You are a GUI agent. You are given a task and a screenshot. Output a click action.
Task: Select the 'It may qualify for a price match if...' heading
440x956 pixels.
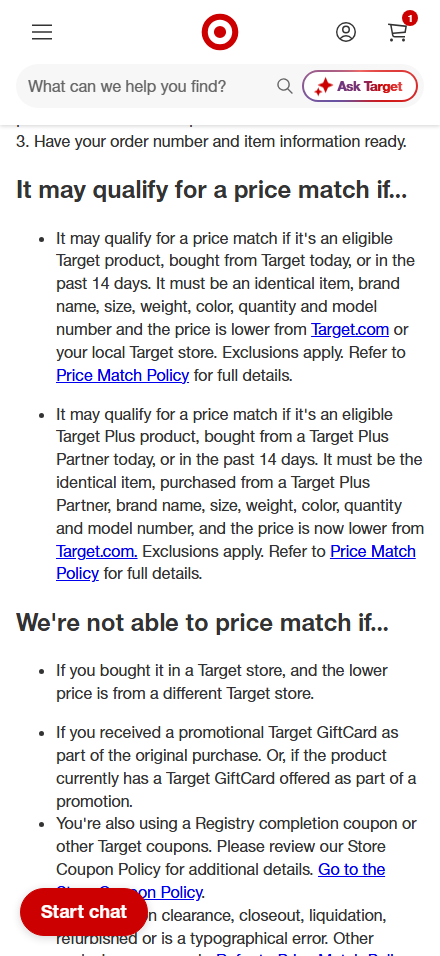[211, 190]
